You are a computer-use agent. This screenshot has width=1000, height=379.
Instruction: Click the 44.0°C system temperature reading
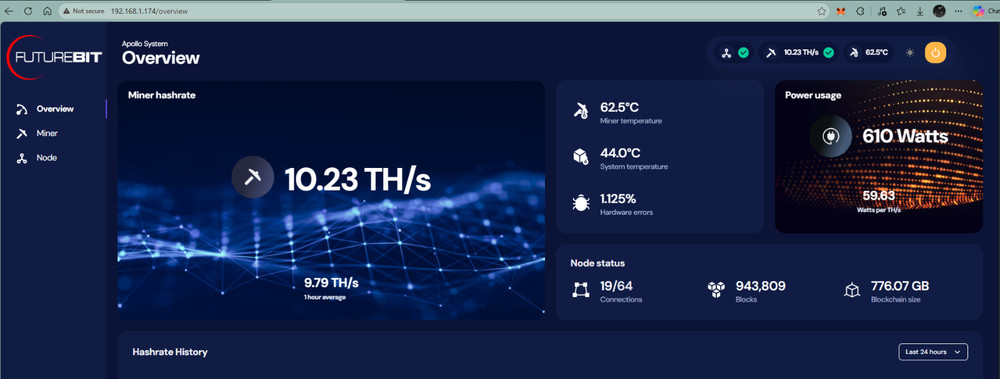tap(620, 153)
